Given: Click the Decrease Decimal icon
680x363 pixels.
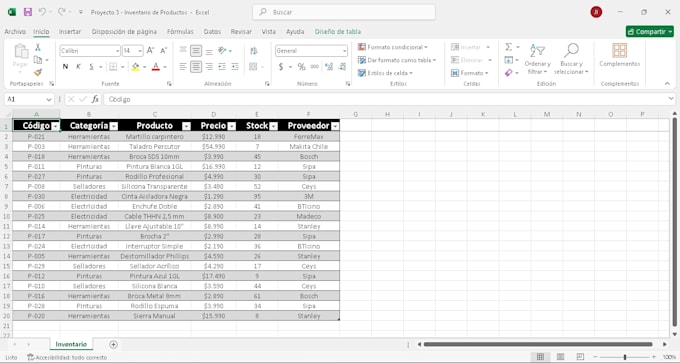Looking at the screenshot, I should (343, 67).
